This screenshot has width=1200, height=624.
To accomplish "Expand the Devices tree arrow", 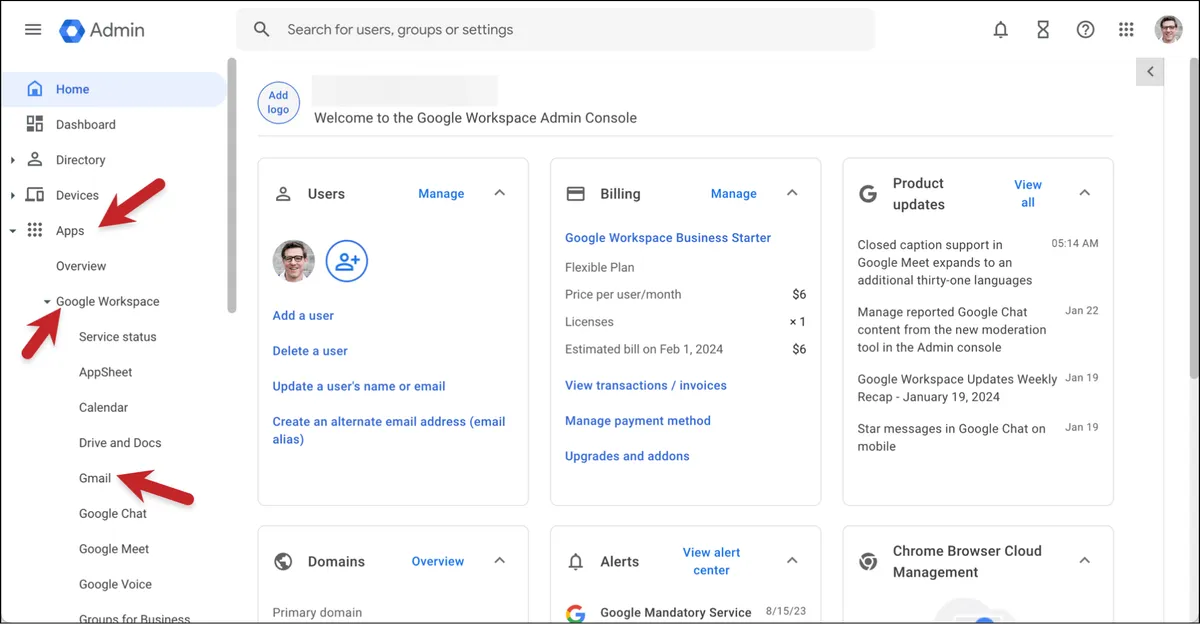I will tap(12, 195).
